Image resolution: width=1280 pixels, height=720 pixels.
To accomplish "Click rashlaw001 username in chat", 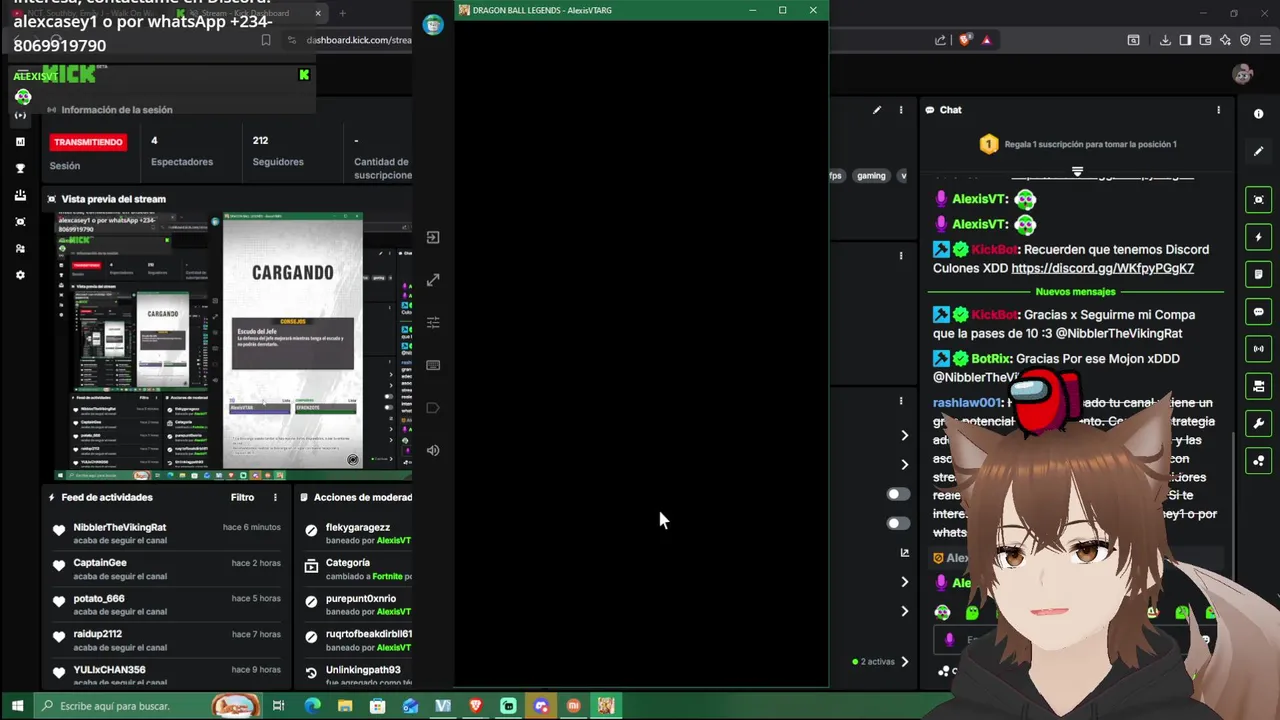I will tap(966, 402).
